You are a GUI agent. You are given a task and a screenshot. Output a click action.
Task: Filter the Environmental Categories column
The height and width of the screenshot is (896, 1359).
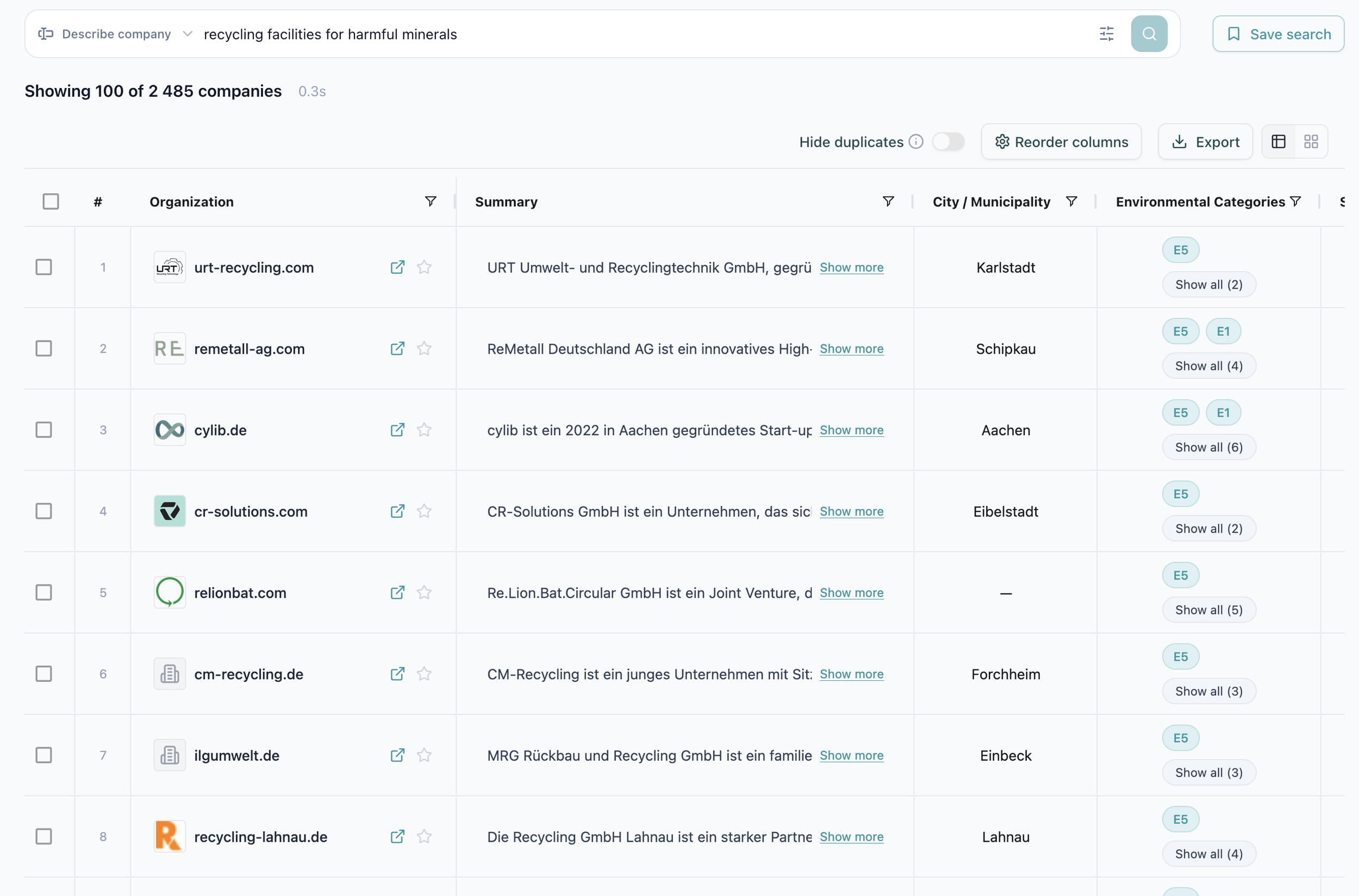click(x=1295, y=201)
